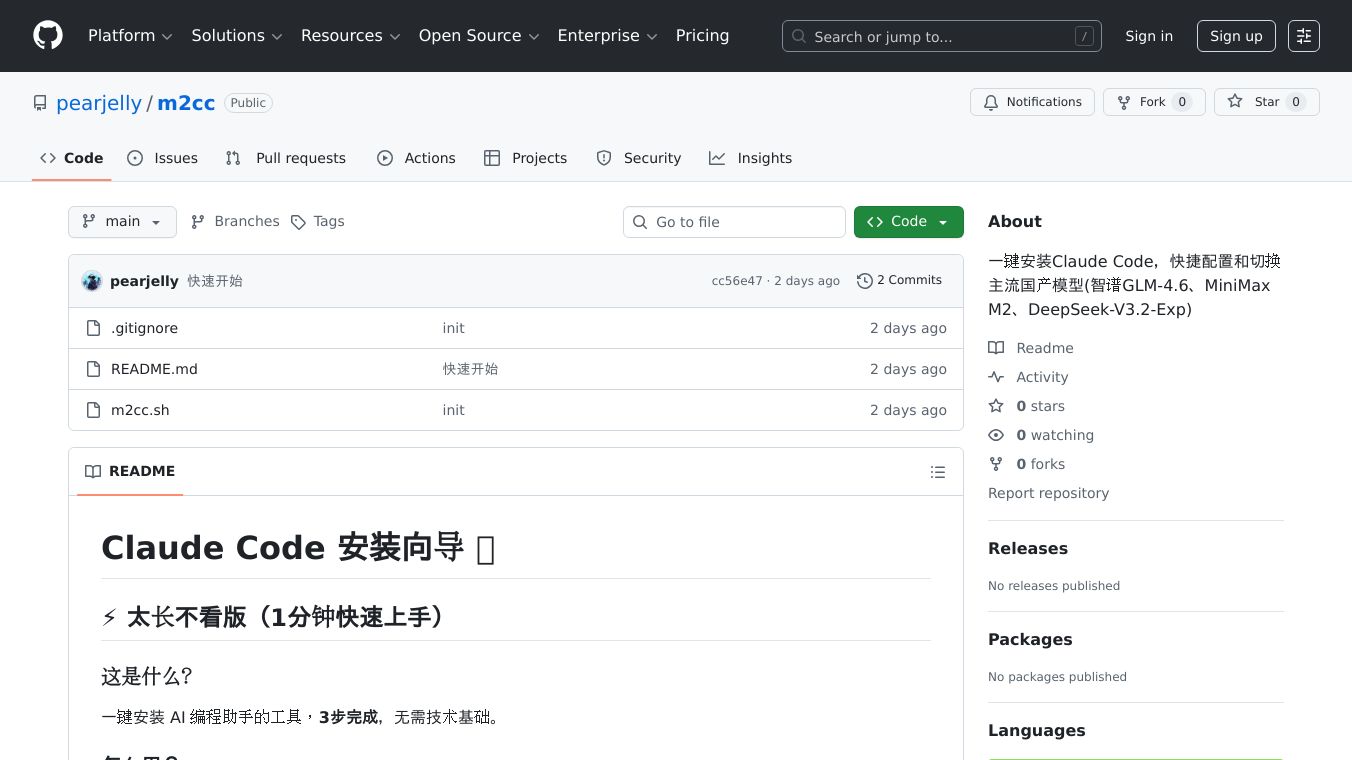Open the Tags list
The height and width of the screenshot is (760, 1352).
click(x=318, y=222)
